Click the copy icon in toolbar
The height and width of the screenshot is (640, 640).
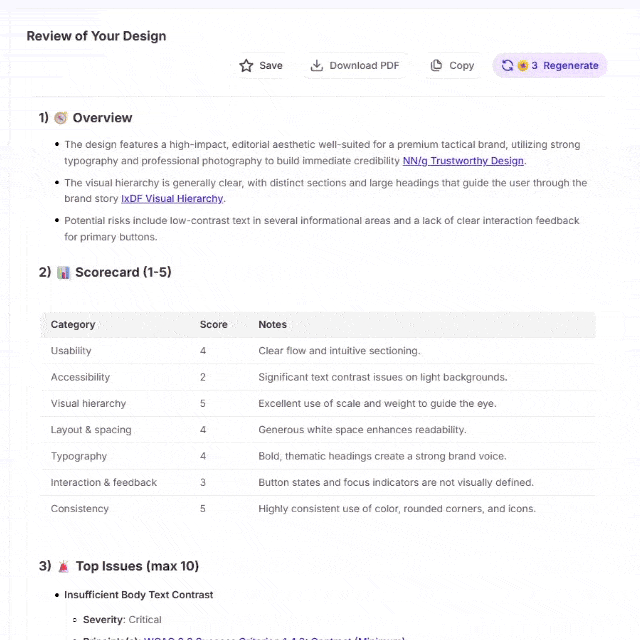coord(436,66)
